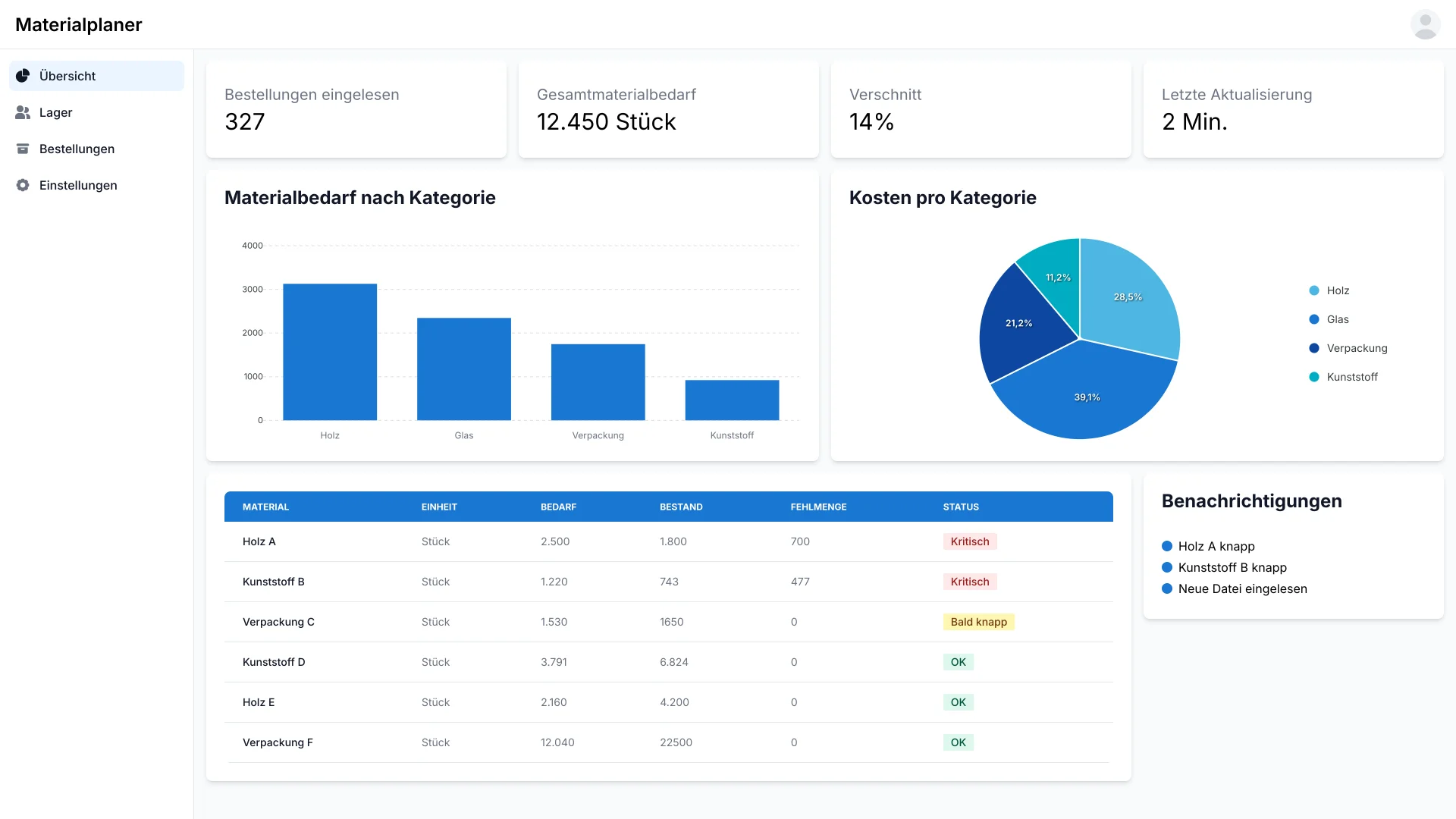Screen dimensions: 1456x819
Task: Click the Lager people icon in sidebar
Action: 23,112
